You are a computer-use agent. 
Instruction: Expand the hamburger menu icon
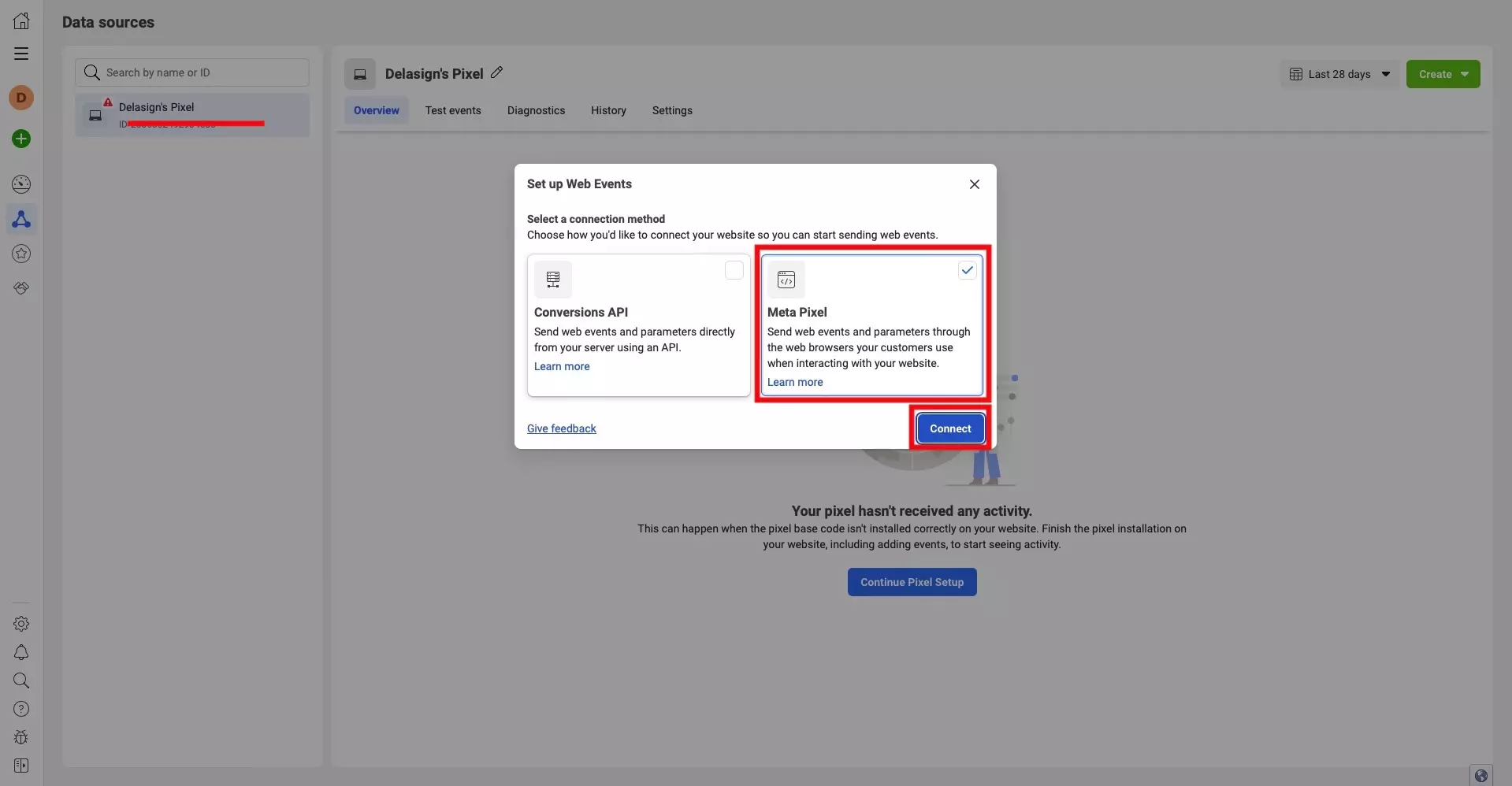(21, 54)
